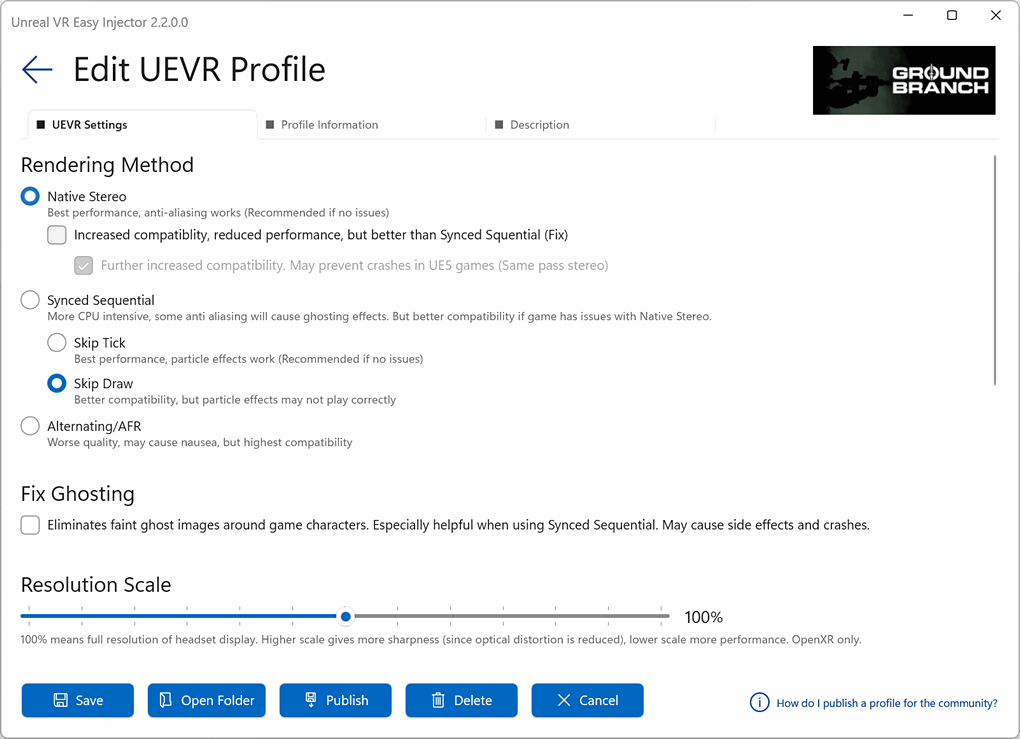Click the Resolution Scale slider handle
The width and height of the screenshot is (1020, 739).
coord(345,617)
